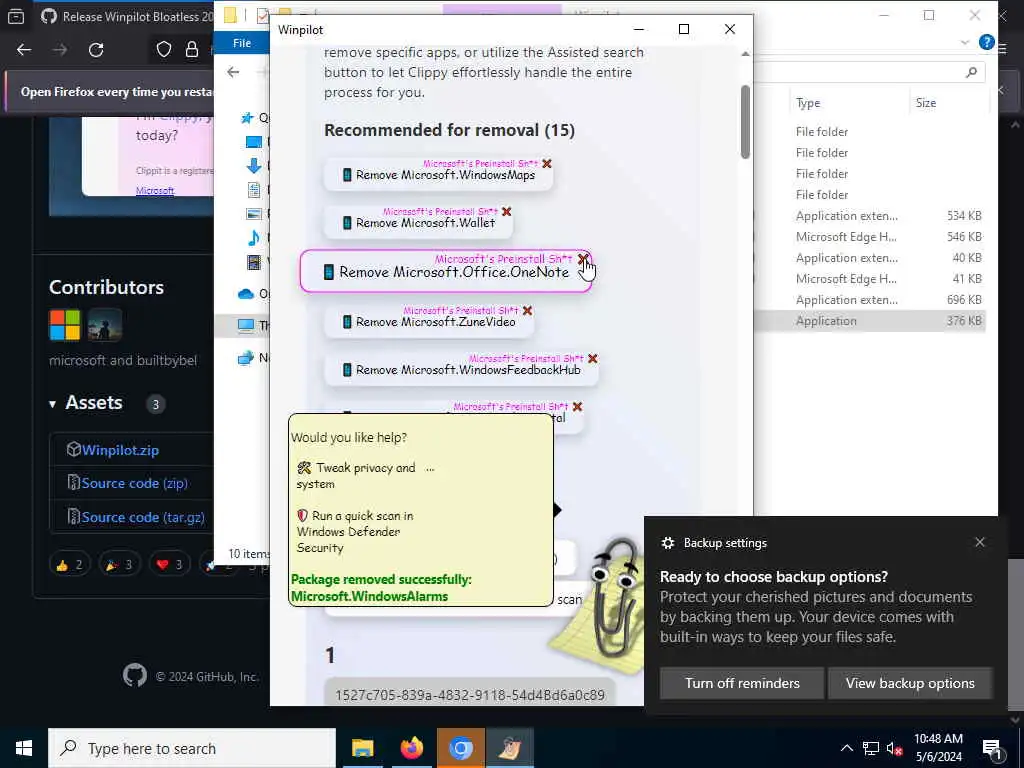1024x768 pixels.
Task: Click Remove Microsoft.Wallet button
Action: click(419, 223)
